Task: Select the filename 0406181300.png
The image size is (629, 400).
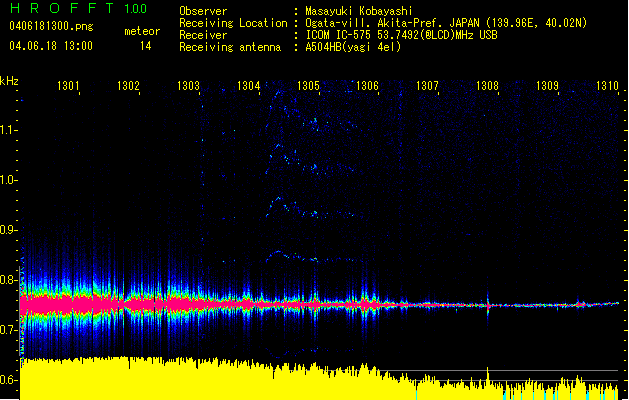Action: 51,26
